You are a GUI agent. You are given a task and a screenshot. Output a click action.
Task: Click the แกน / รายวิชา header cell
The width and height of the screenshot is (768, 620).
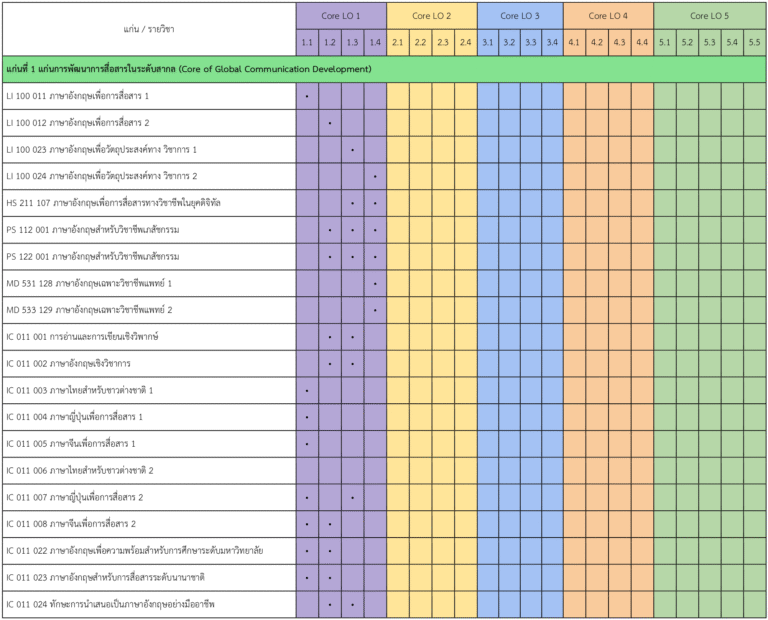coord(149,29)
